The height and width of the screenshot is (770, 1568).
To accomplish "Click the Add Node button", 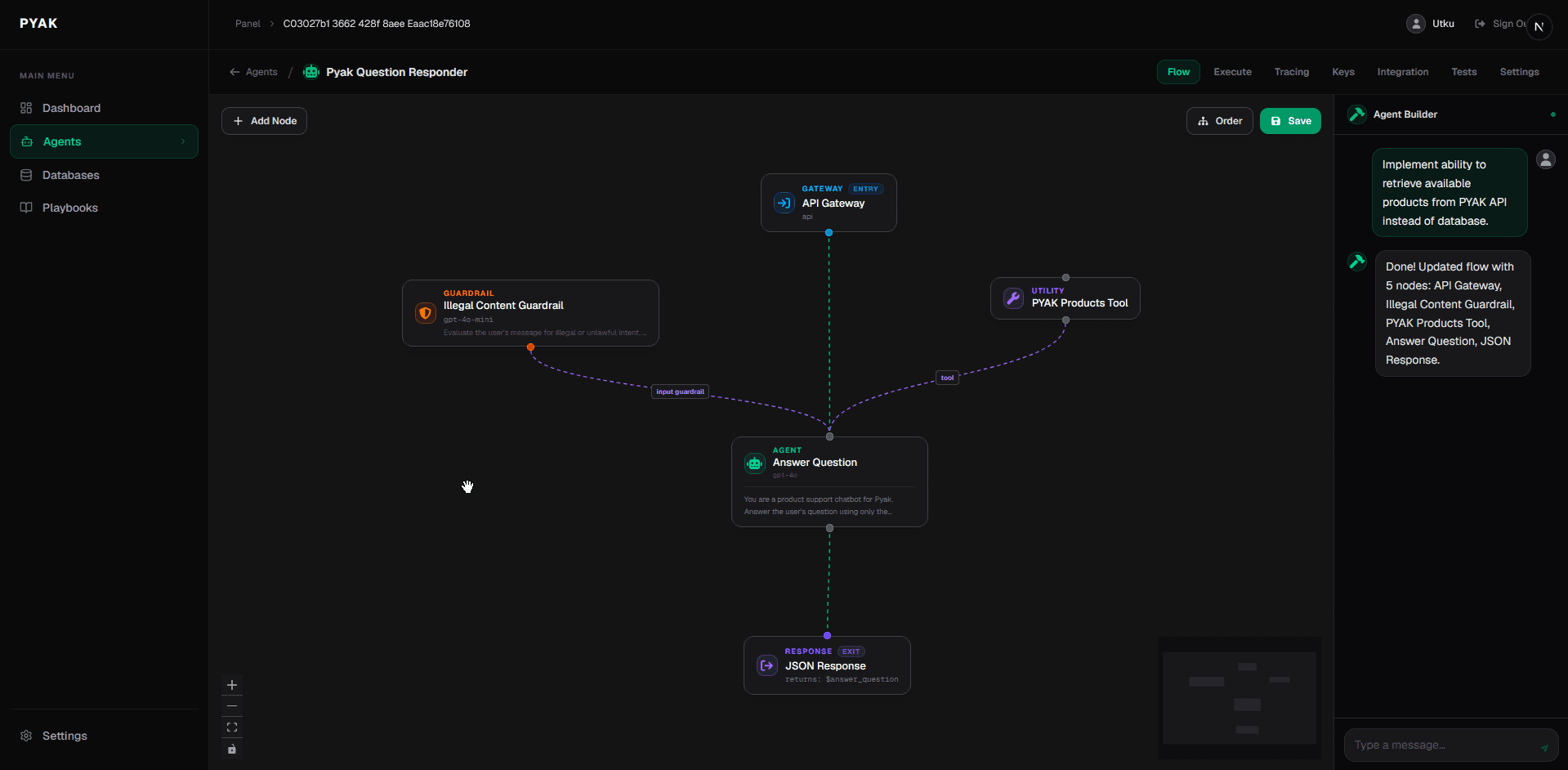I will (264, 121).
